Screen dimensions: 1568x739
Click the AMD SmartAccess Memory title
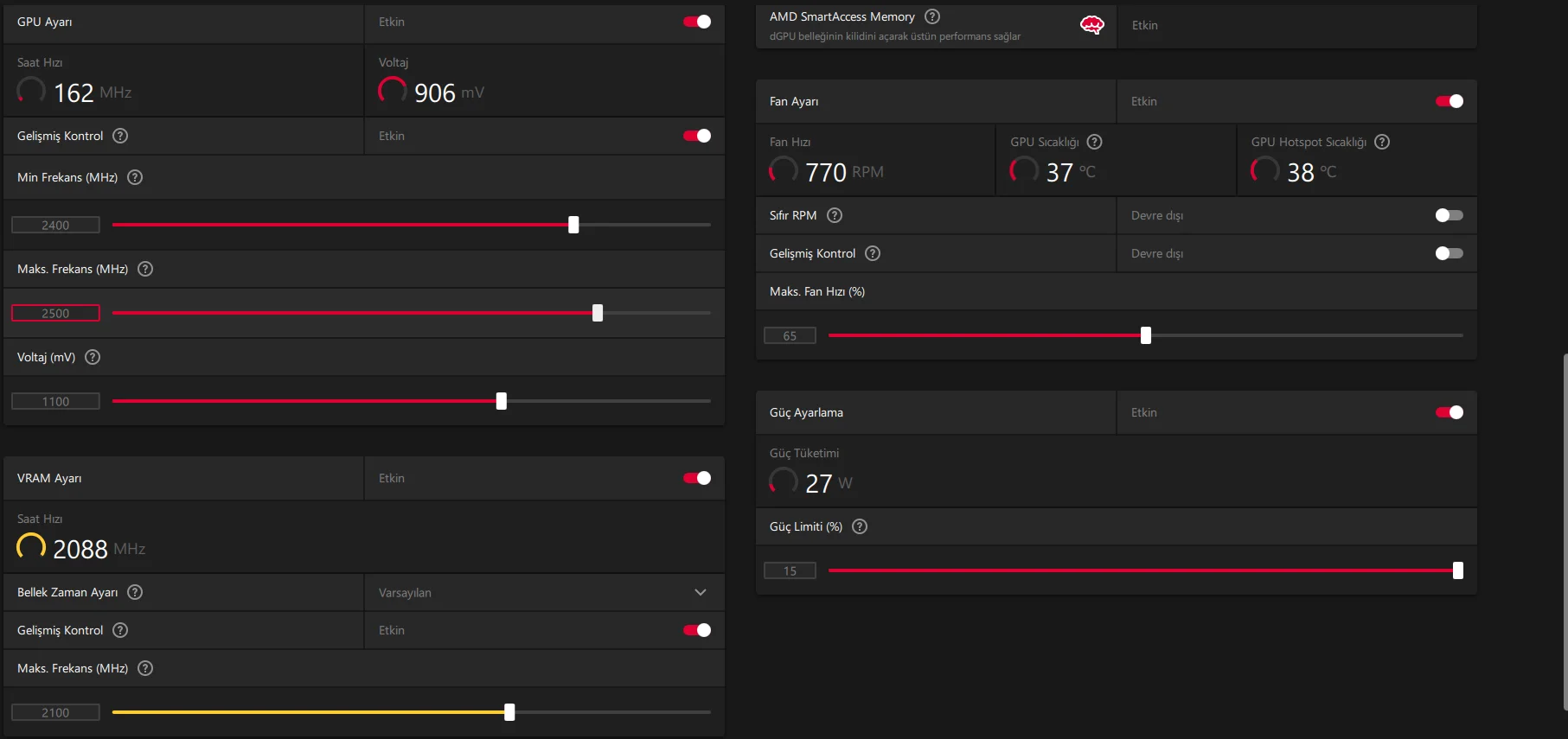pyautogui.click(x=842, y=16)
